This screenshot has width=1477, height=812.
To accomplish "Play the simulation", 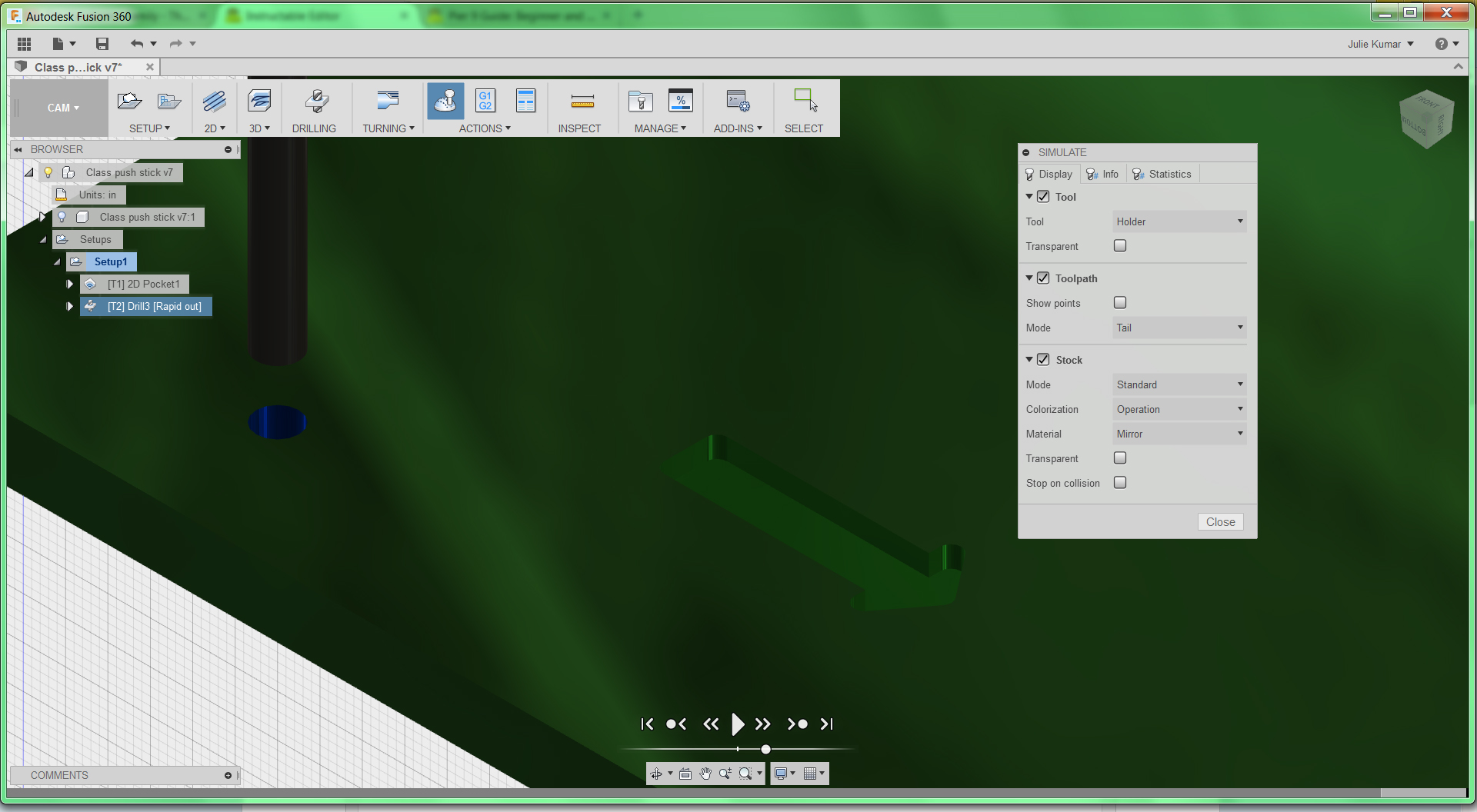I will (x=738, y=724).
